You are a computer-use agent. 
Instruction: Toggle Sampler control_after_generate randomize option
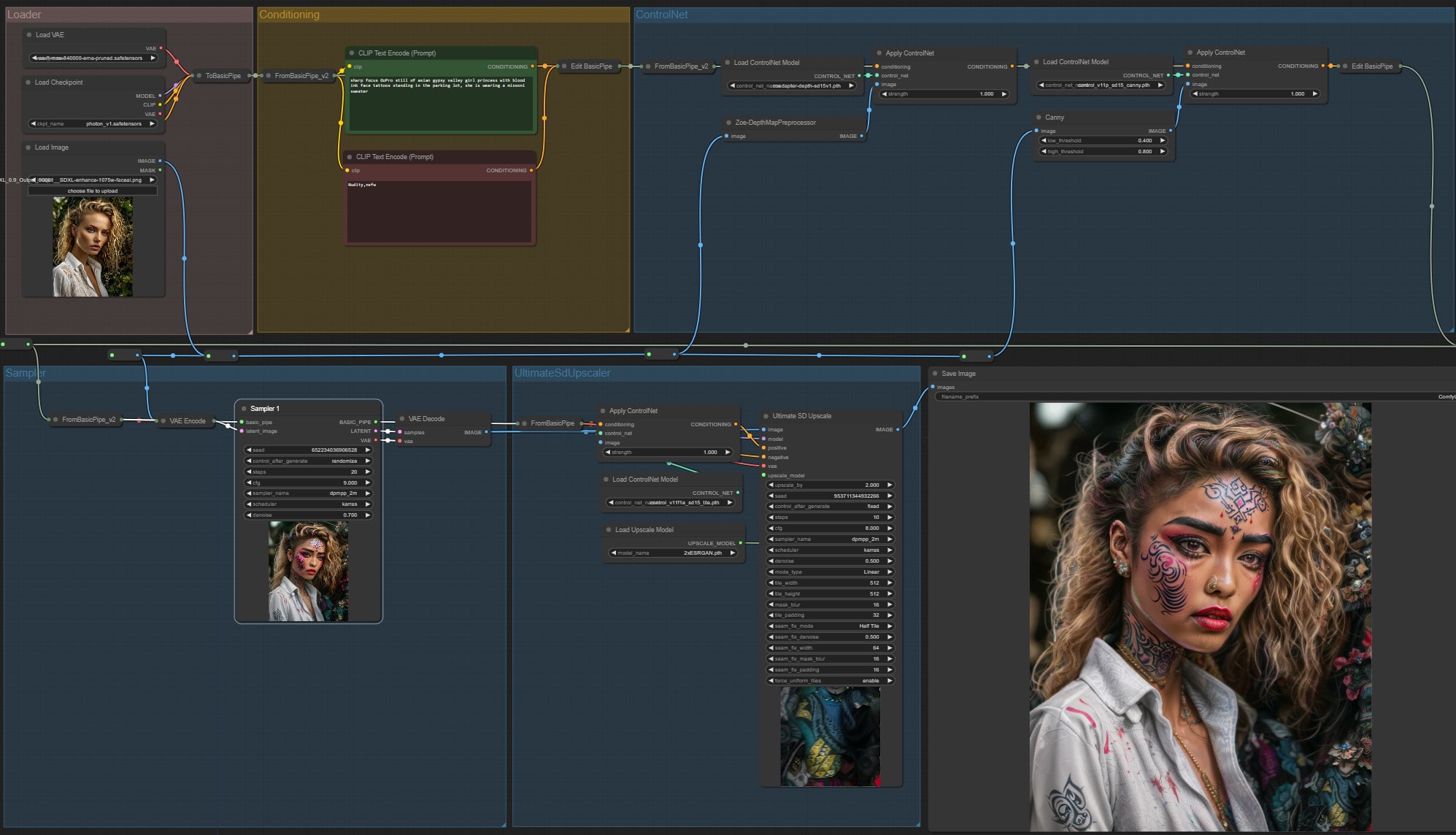coord(308,461)
